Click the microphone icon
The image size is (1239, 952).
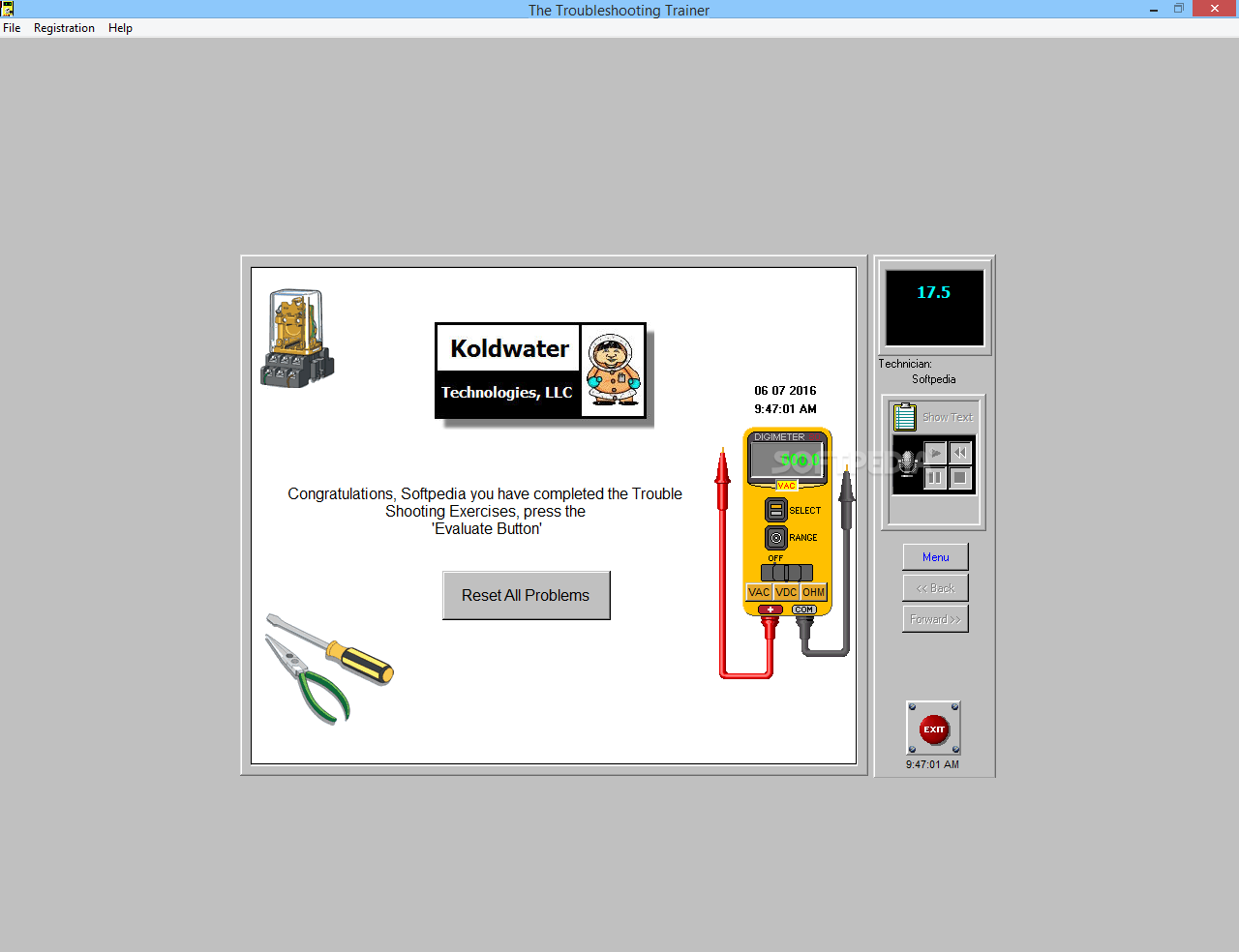[x=907, y=463]
